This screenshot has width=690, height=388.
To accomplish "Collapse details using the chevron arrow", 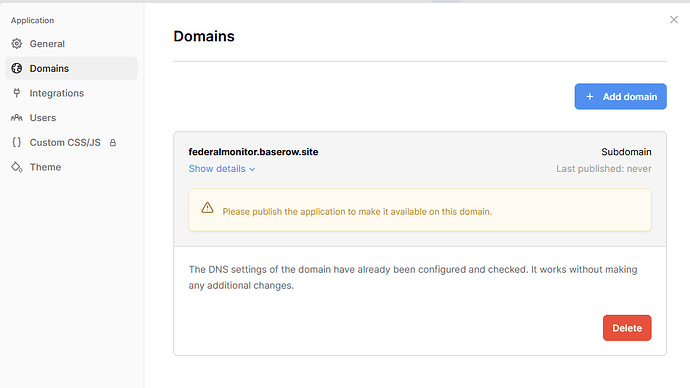I will [252, 169].
